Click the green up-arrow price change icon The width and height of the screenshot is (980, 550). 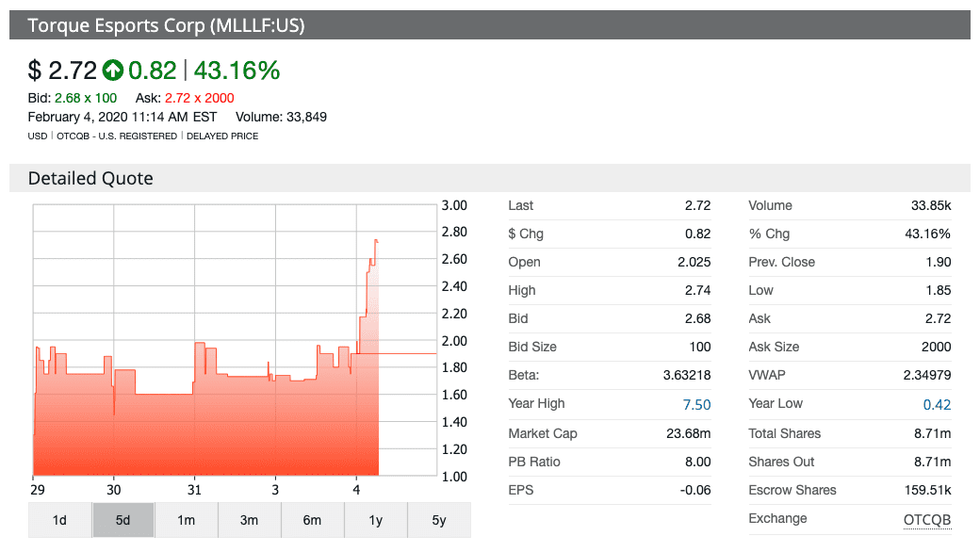[113, 70]
